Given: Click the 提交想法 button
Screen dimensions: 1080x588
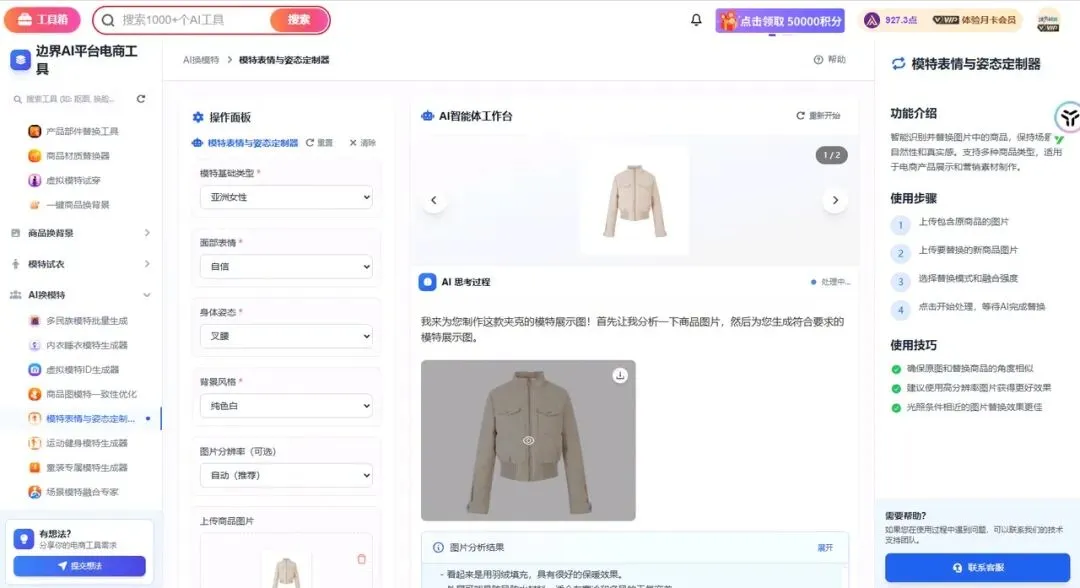Looking at the screenshot, I should coord(79,566).
